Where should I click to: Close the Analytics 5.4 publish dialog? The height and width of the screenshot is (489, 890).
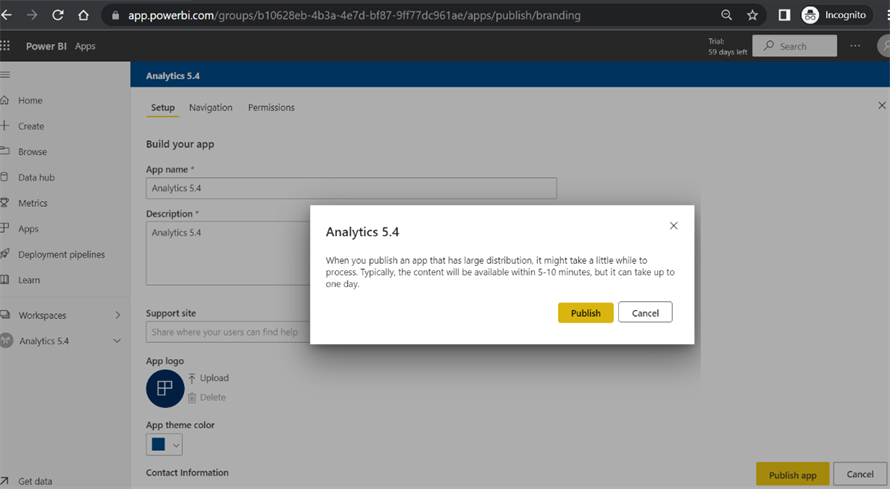click(673, 226)
